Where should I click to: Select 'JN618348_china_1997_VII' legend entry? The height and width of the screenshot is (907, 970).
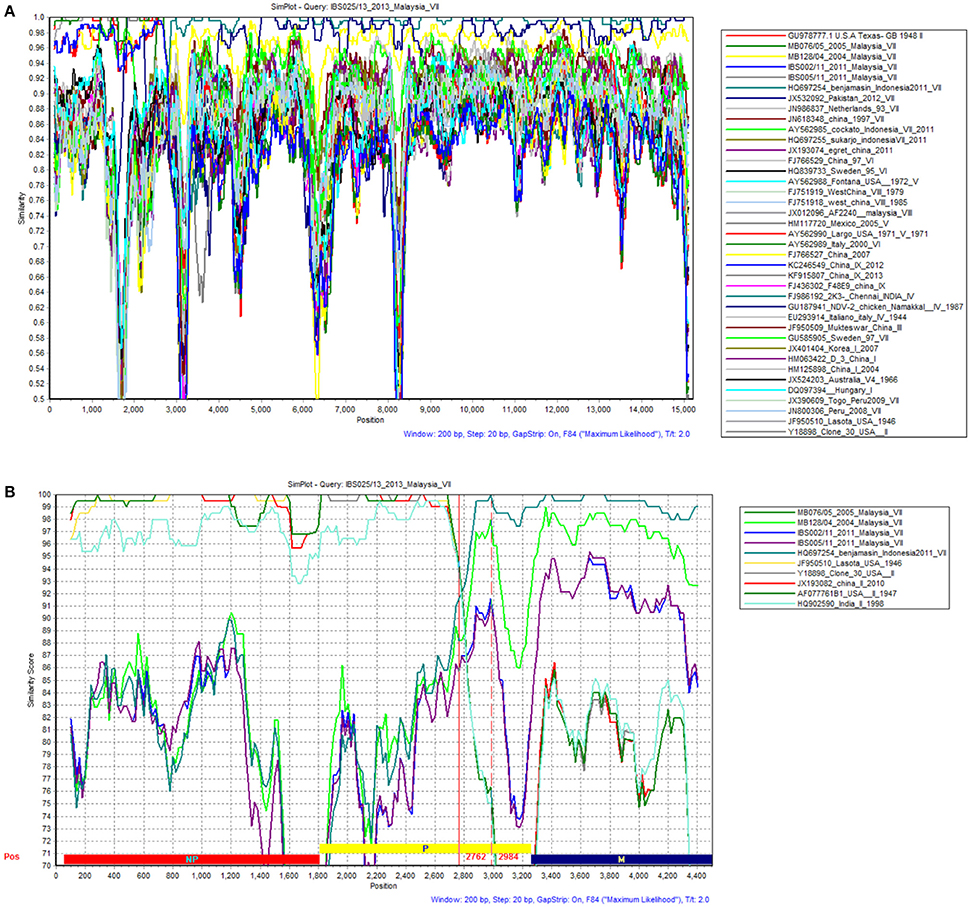pyautogui.click(x=836, y=119)
